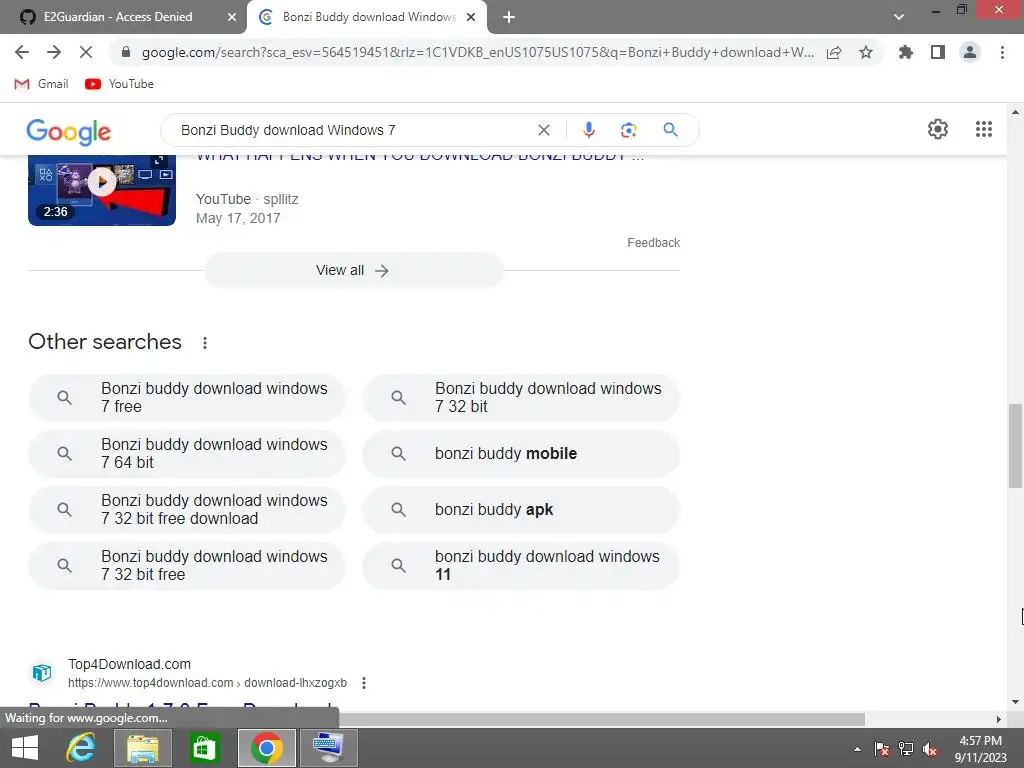
Task: Close the Bonzi Buddy search tab
Action: [471, 17]
